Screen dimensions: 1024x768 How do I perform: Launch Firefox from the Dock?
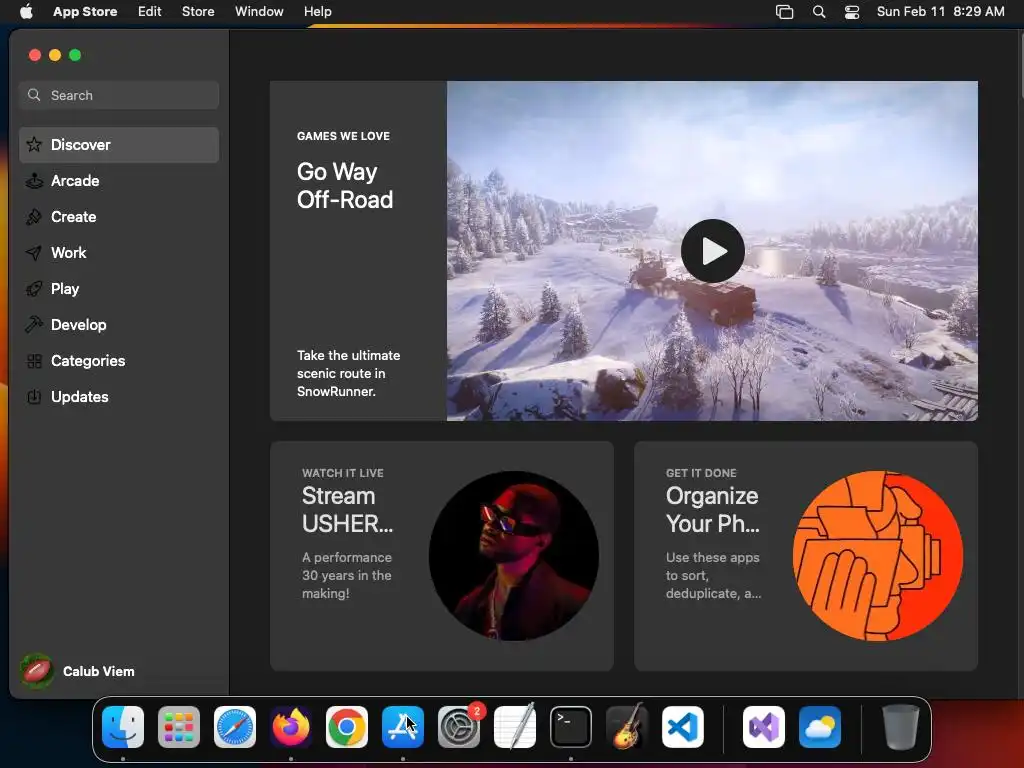point(291,727)
